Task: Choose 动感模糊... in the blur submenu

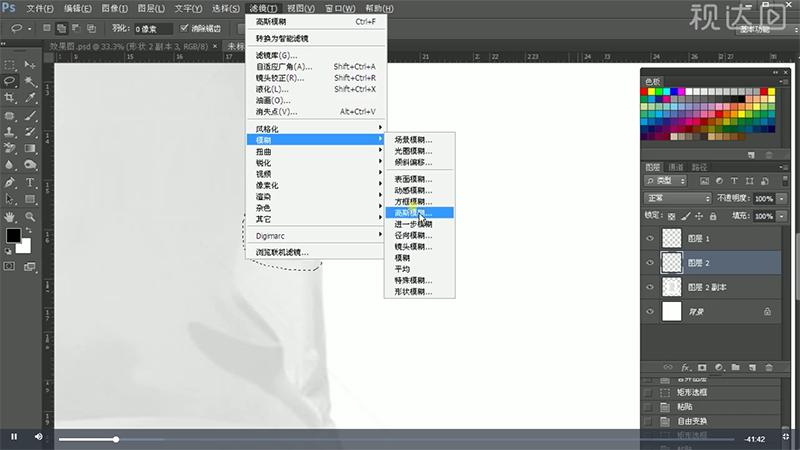Action: pyautogui.click(x=419, y=190)
